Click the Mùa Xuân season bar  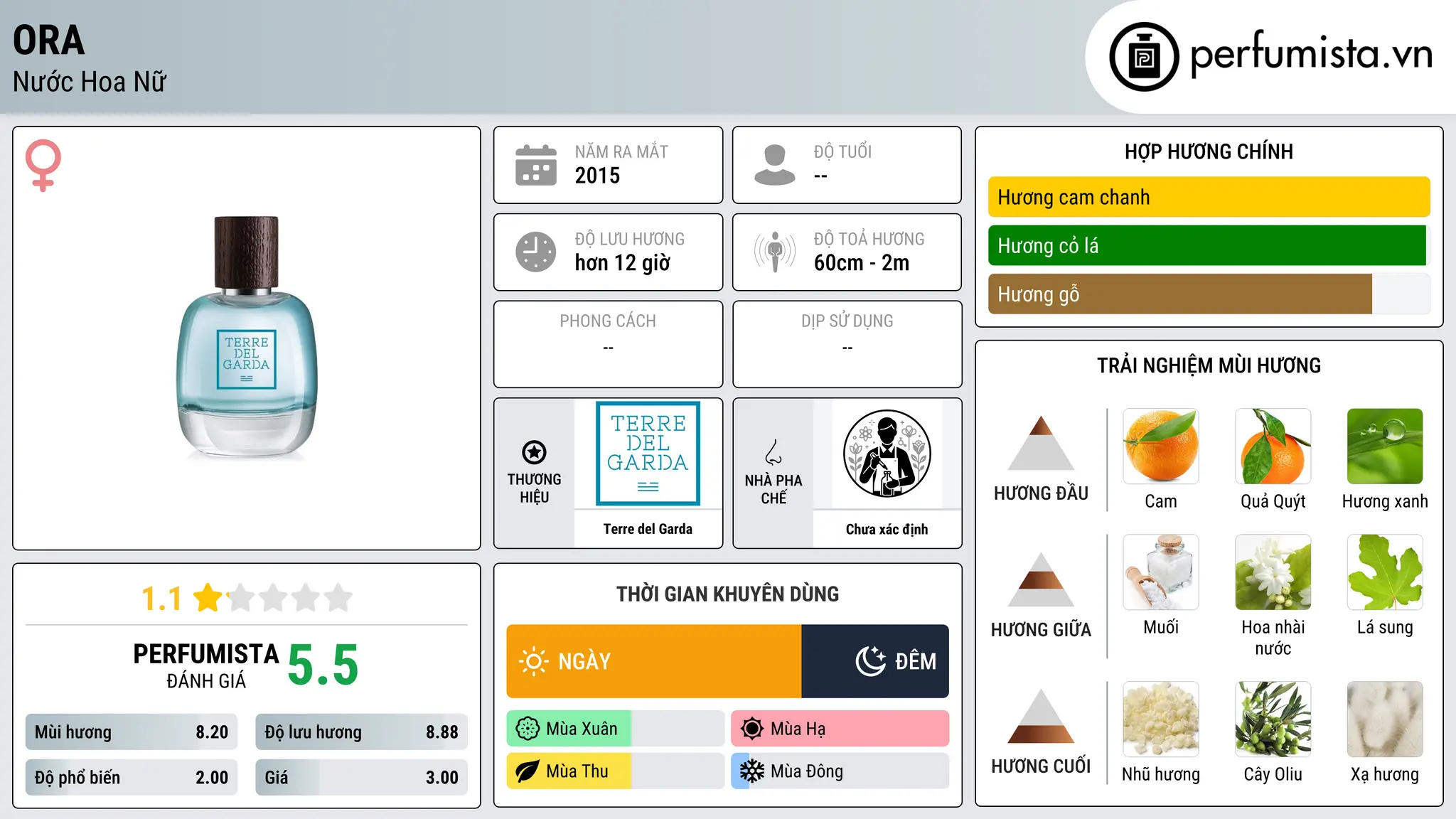click(616, 729)
